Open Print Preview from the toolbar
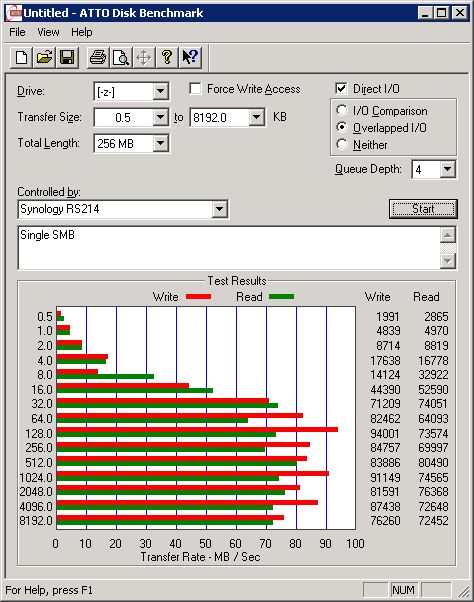Viewport: 474px width, 602px height. [x=121, y=58]
